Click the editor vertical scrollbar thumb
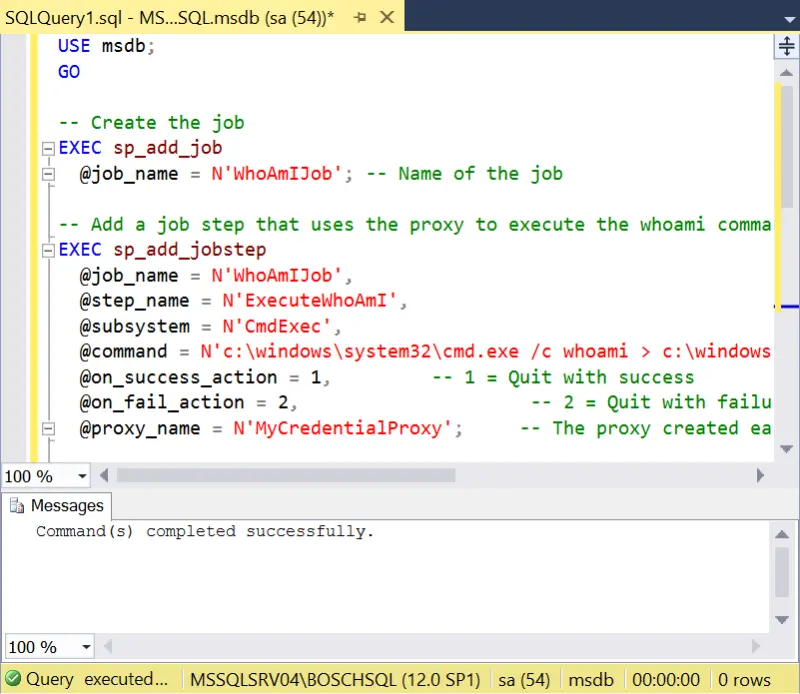Viewport: 800px width, 694px height. tap(787, 147)
